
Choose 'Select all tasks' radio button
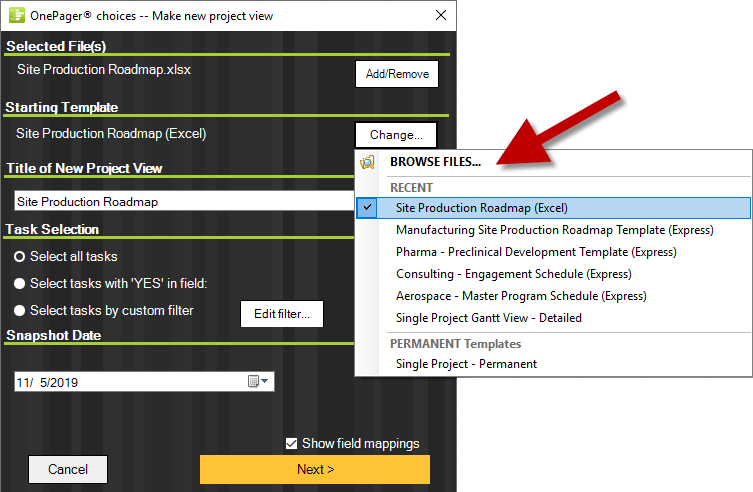click(20, 257)
